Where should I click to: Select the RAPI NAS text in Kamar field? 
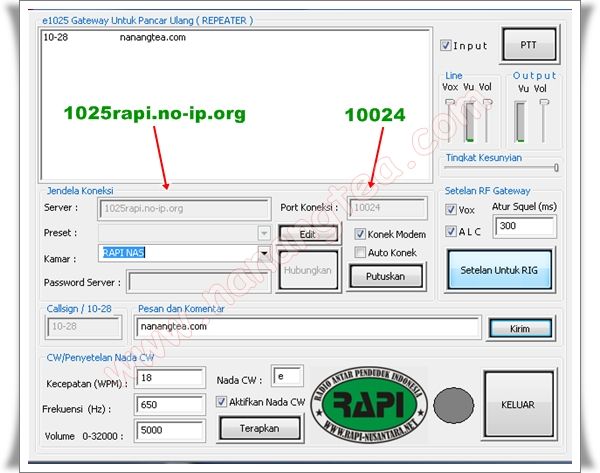click(x=124, y=253)
